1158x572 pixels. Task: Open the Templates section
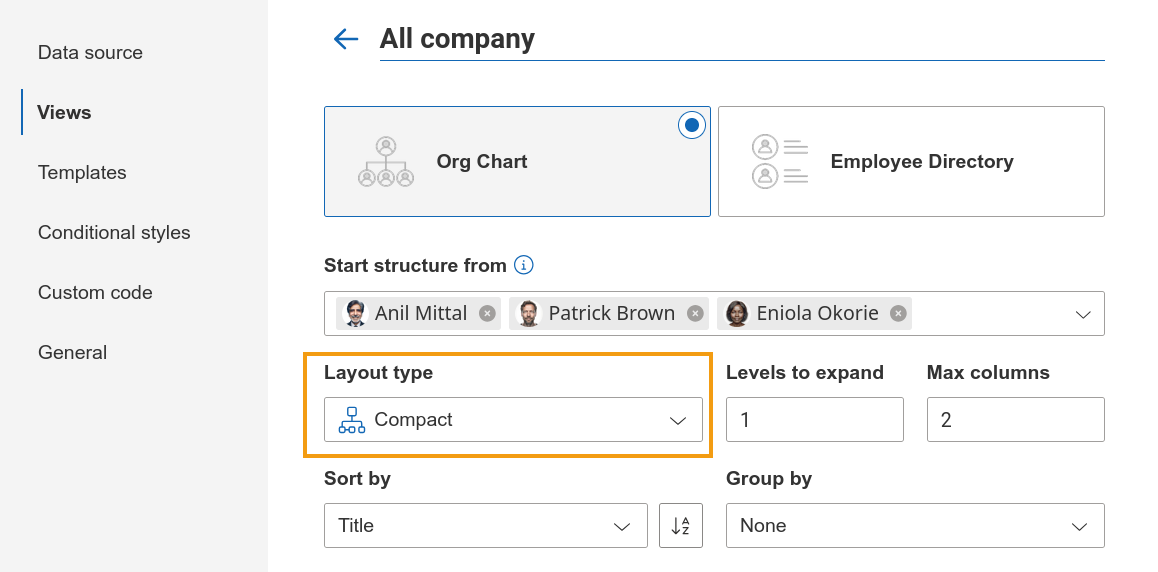(82, 172)
